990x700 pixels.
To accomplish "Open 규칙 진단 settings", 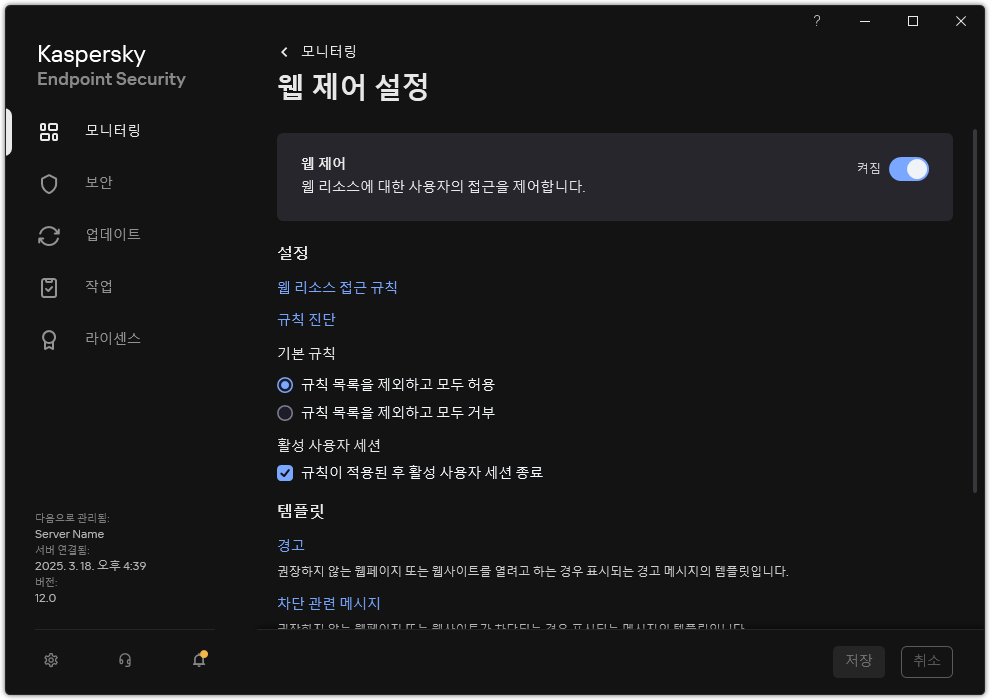I will pos(305,320).
